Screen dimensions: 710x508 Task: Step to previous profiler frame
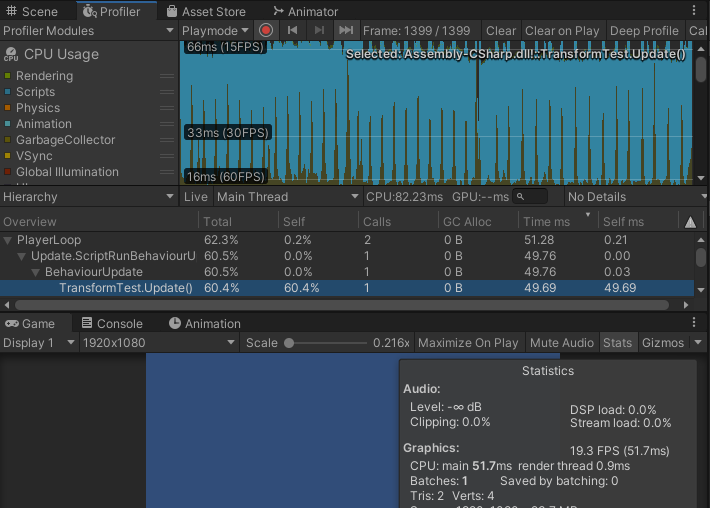293,30
